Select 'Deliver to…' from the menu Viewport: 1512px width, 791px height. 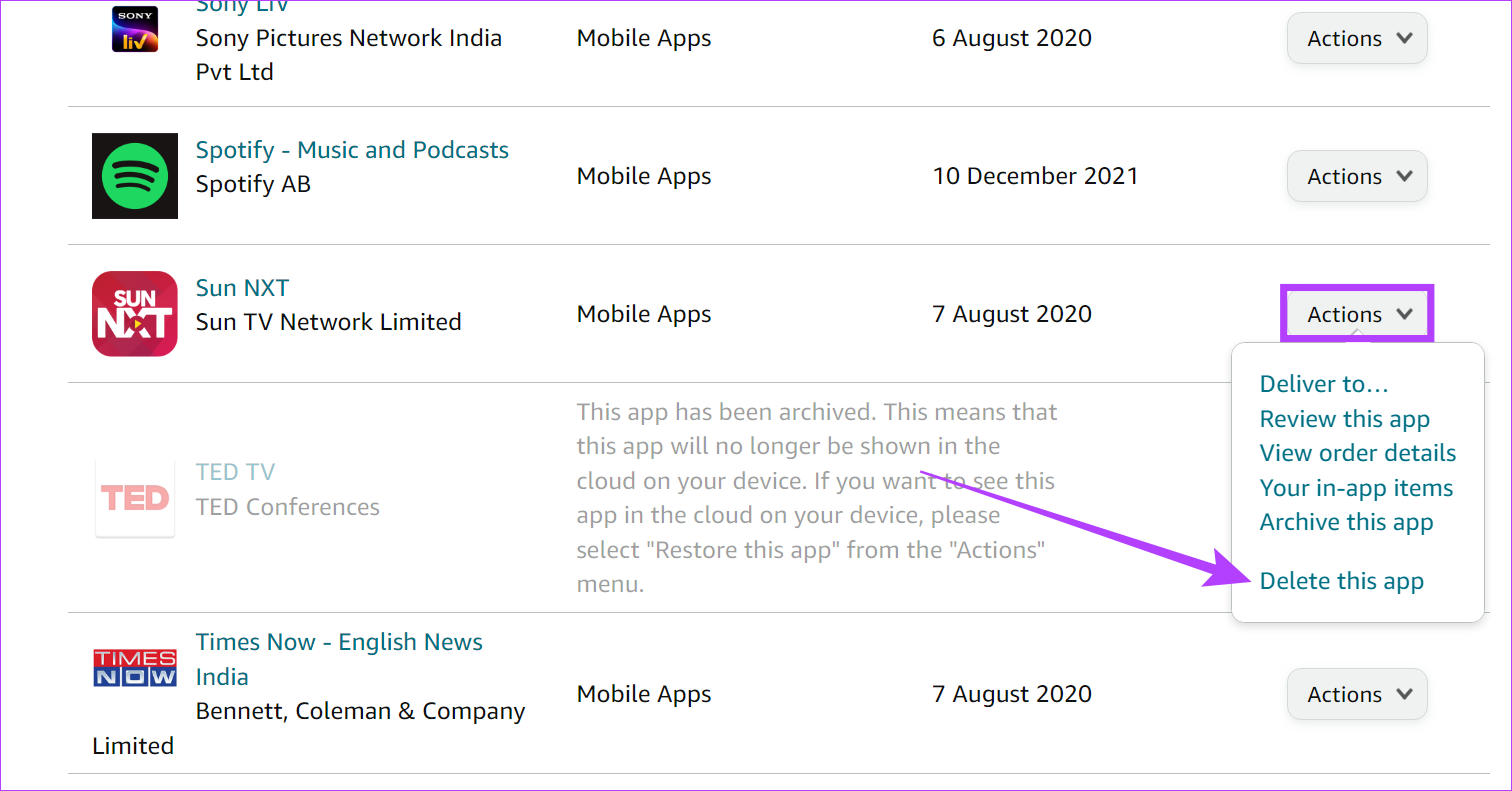click(x=1324, y=384)
